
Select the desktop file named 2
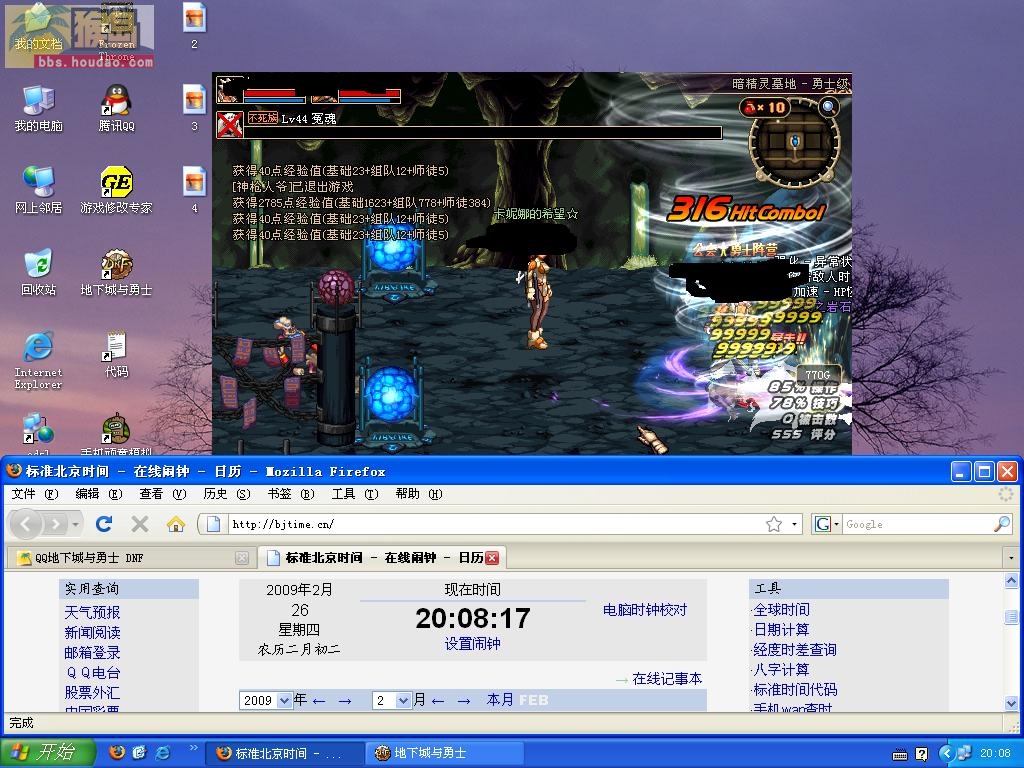click(x=194, y=26)
